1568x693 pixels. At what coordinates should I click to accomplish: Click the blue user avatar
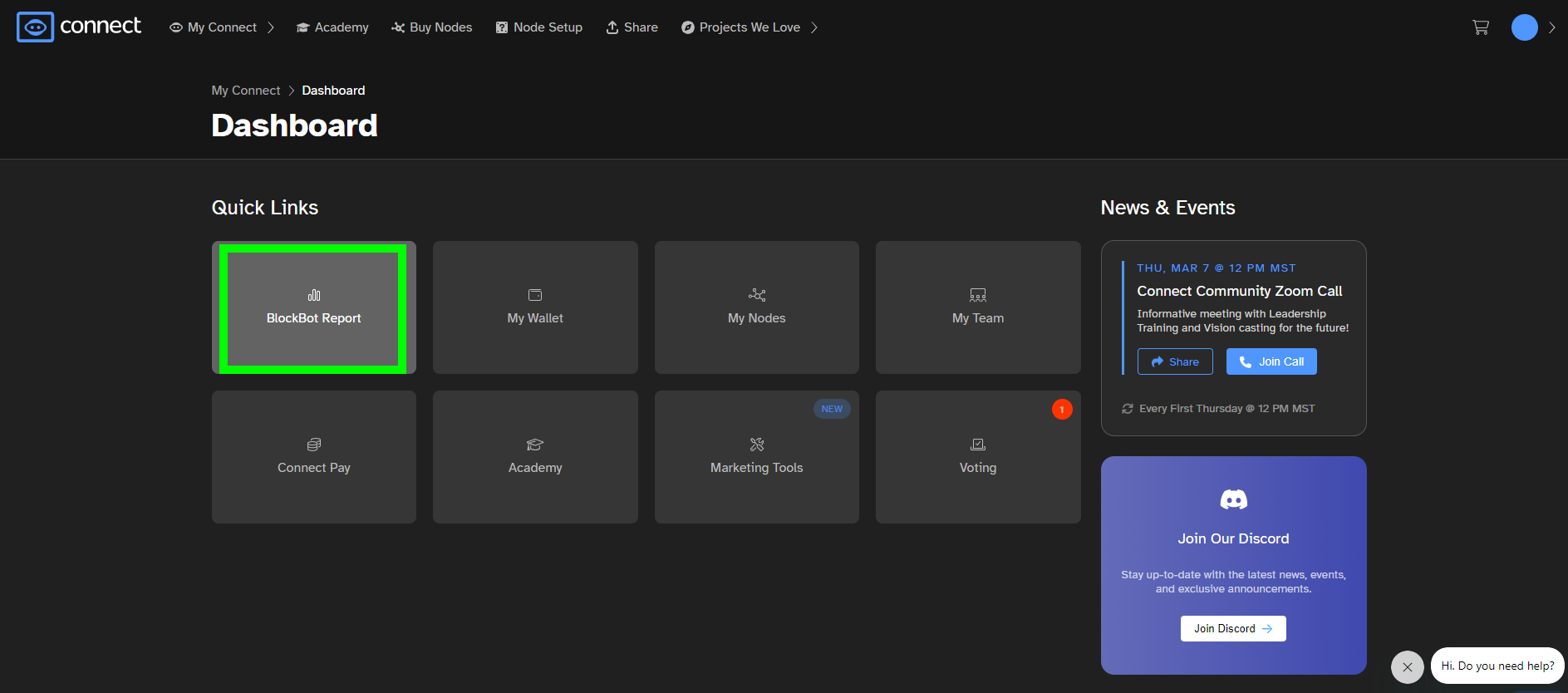click(1524, 27)
